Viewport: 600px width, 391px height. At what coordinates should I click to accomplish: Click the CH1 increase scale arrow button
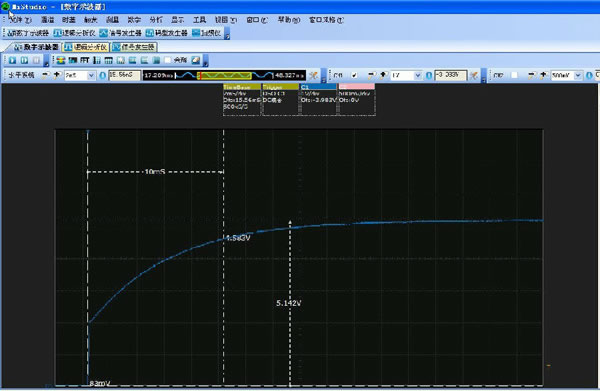pyautogui.click(x=383, y=75)
